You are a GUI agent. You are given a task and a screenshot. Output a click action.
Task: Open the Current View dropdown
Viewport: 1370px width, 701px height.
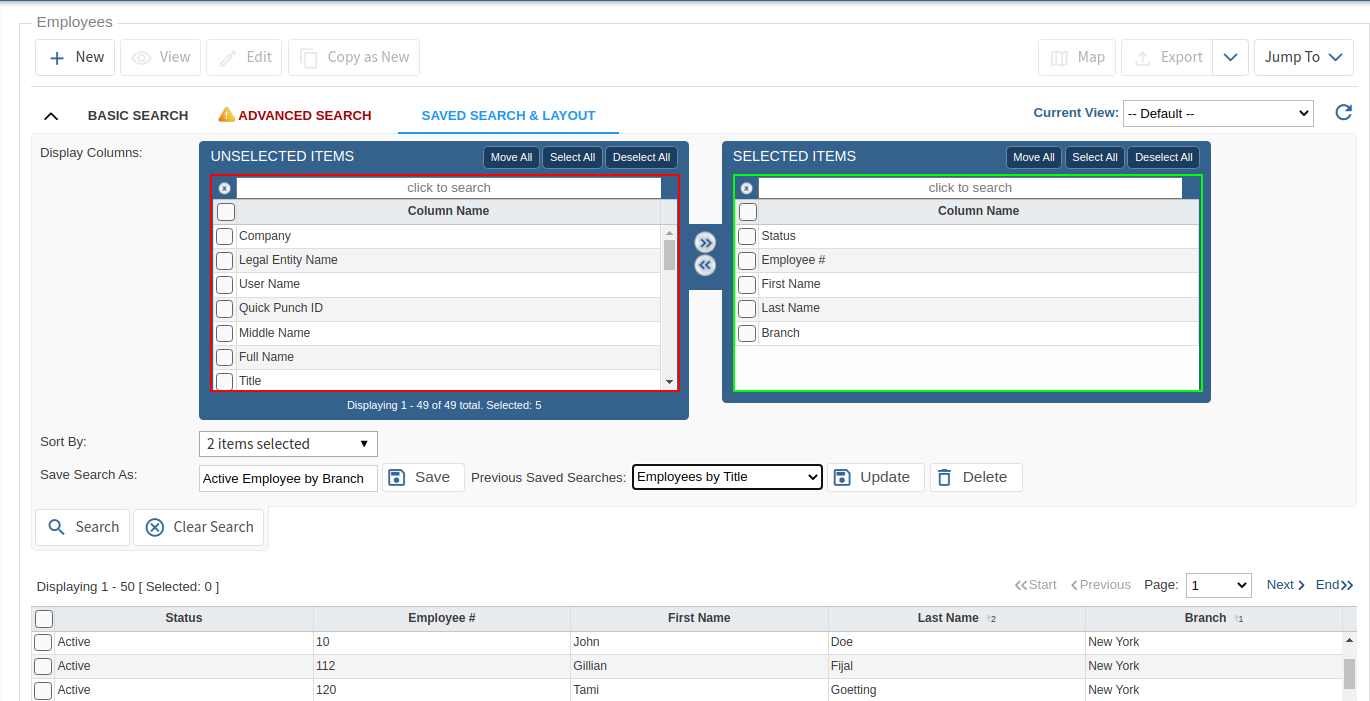pyautogui.click(x=1217, y=113)
